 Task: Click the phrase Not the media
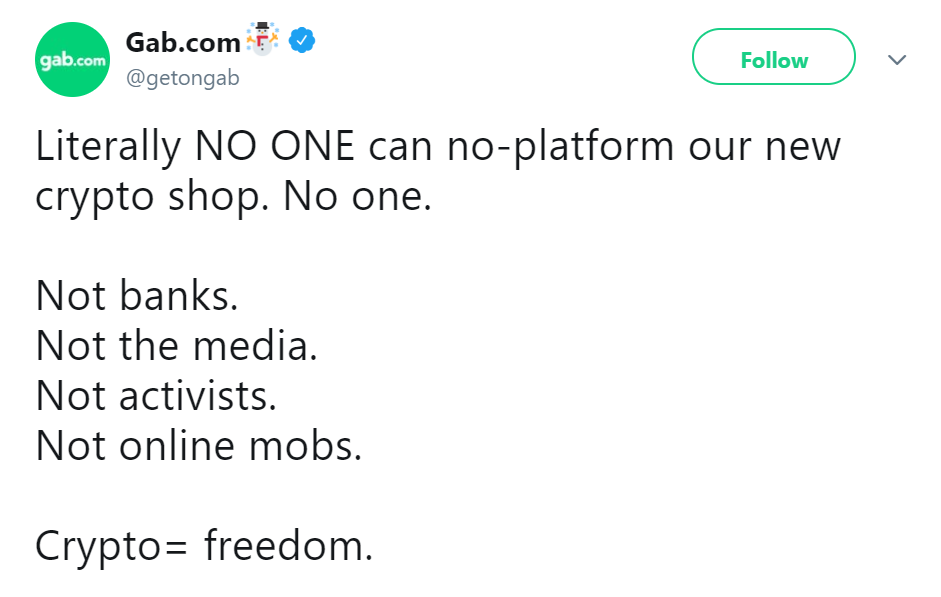tap(175, 346)
